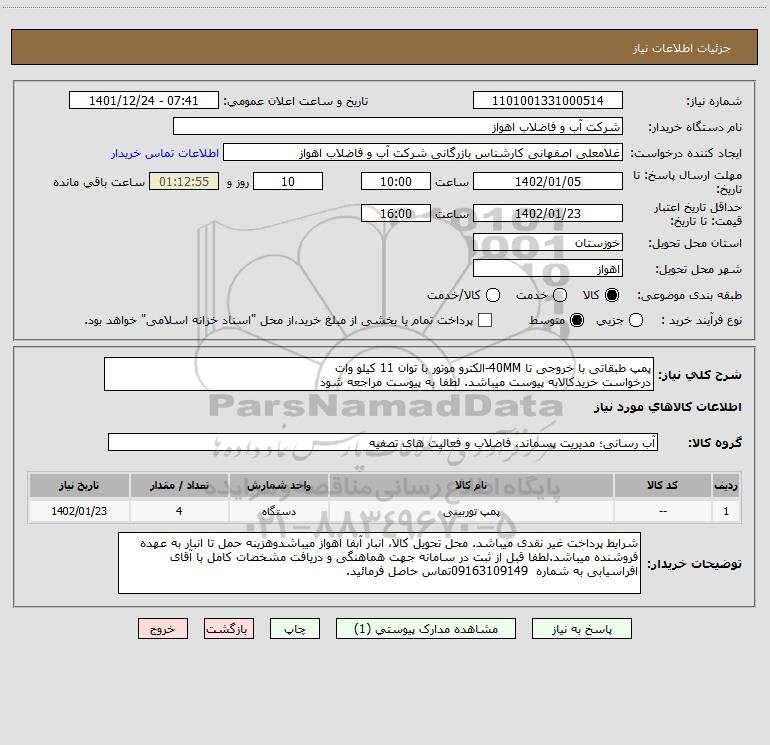The width and height of the screenshot is (770, 745).
Task: Click the response deadline date 1402/01/05
Action: 548,181
